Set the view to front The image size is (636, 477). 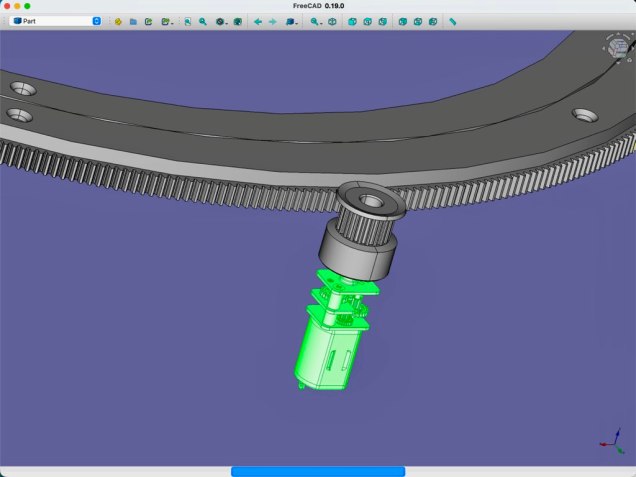[x=352, y=20]
